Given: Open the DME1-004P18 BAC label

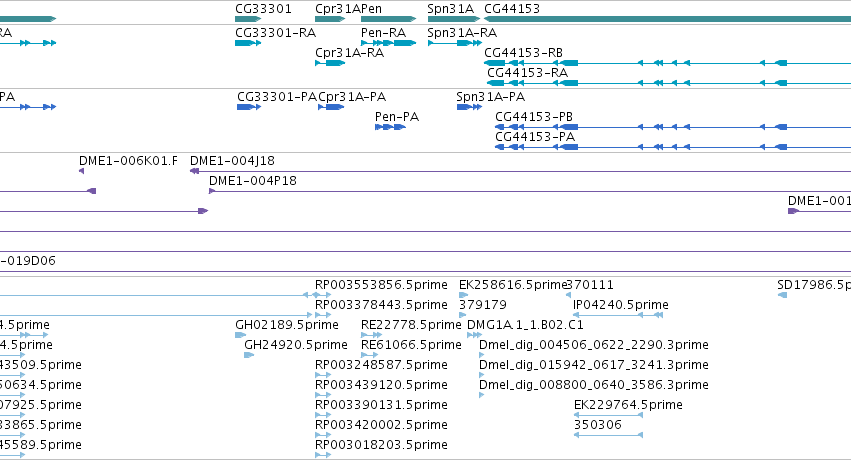Looking at the screenshot, I should tap(253, 181).
